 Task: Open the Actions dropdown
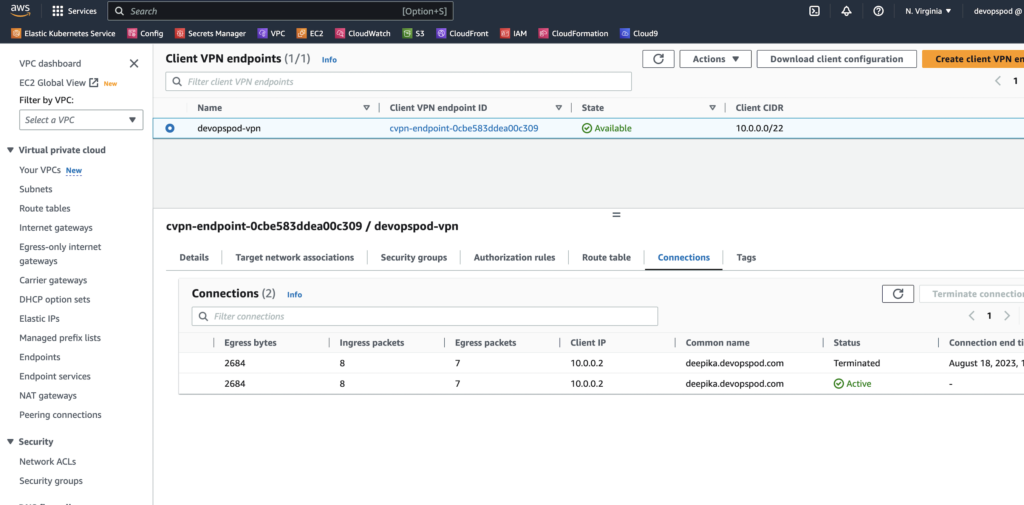tap(716, 59)
